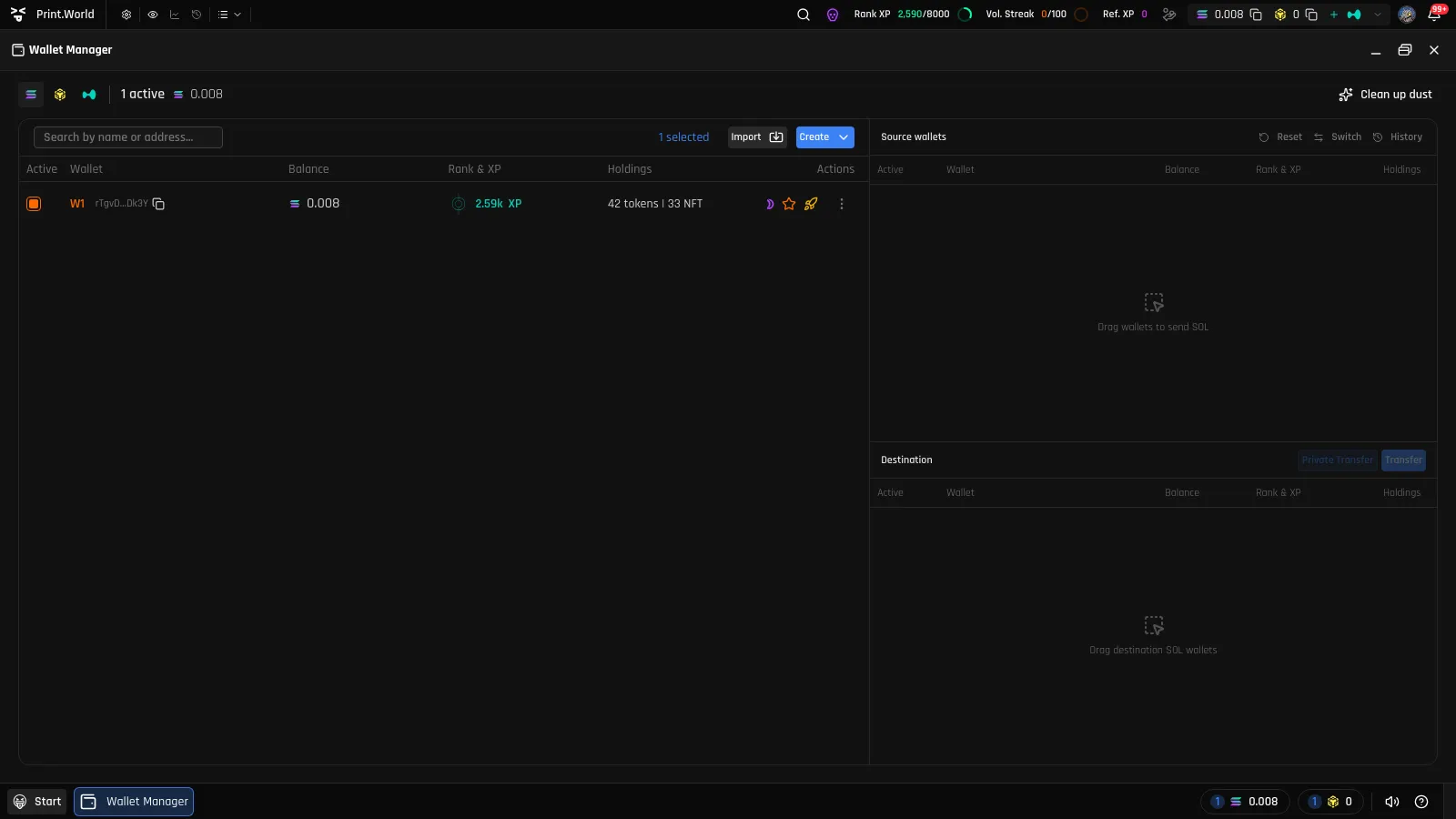Click the Print.World logo

[x=52, y=15]
